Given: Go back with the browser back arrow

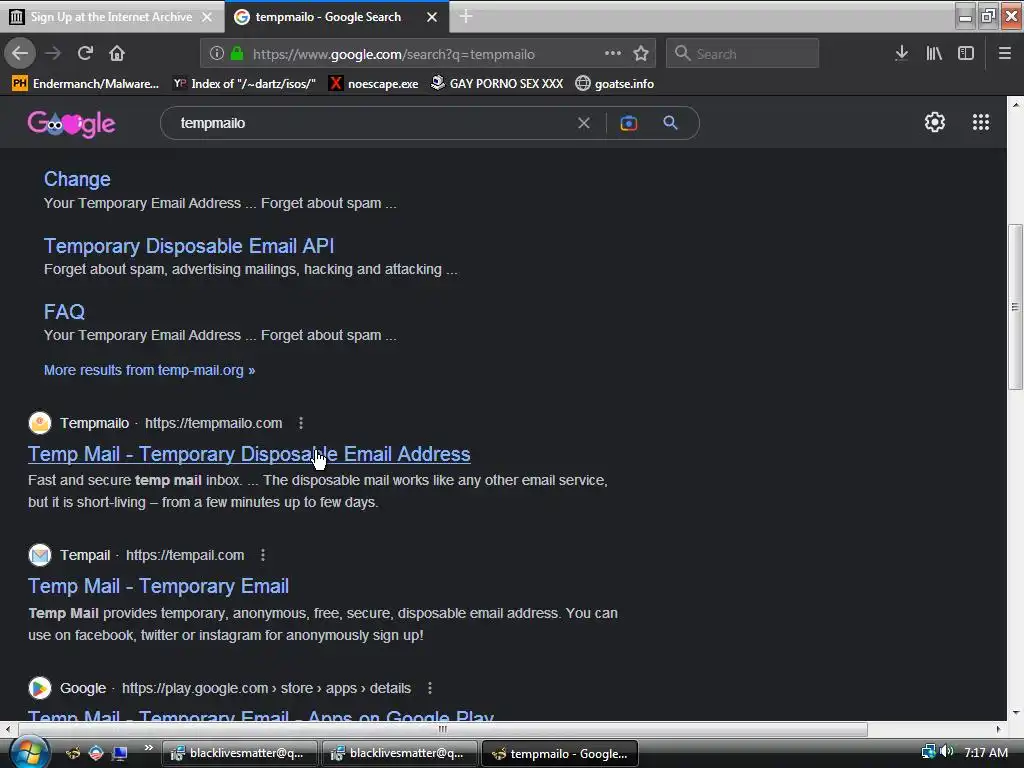Looking at the screenshot, I should [20, 53].
